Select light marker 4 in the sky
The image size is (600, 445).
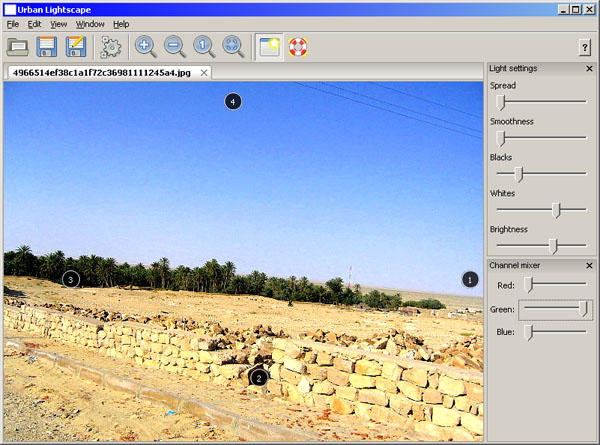coord(233,101)
